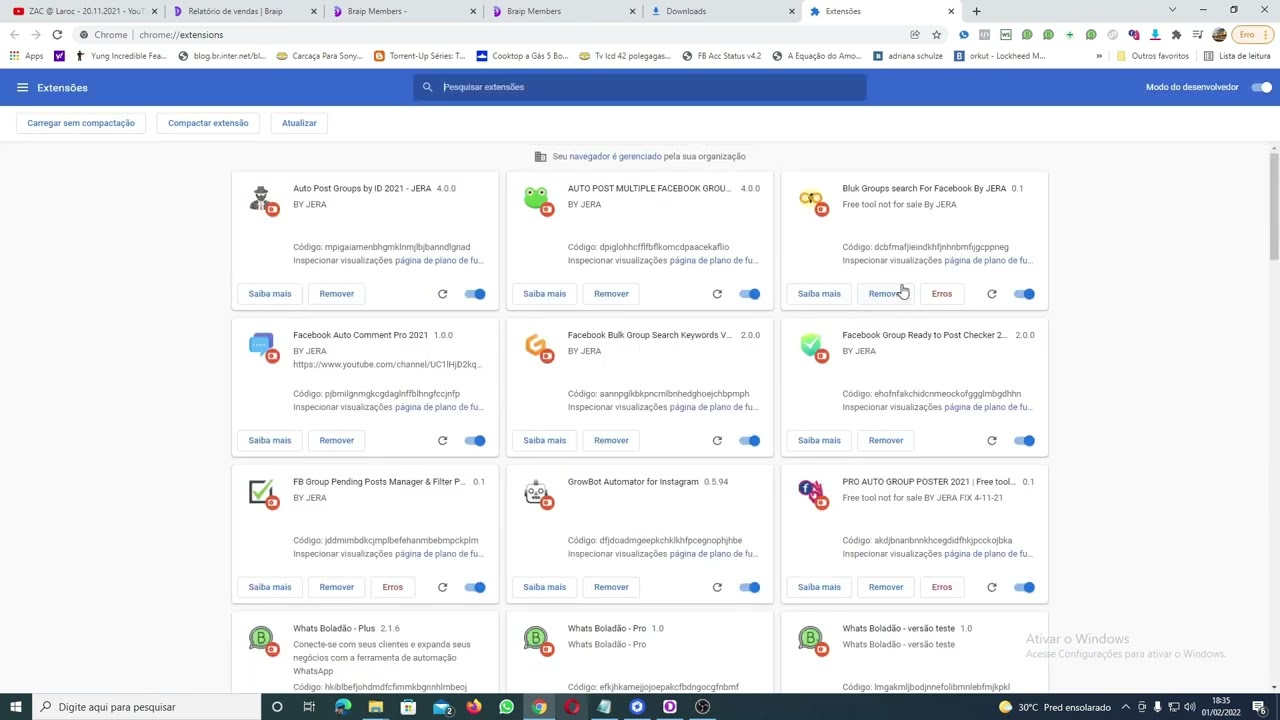Click the Chrome puzzle-piece extensions icon
Viewport: 1280px width, 720px height.
[x=1176, y=34]
